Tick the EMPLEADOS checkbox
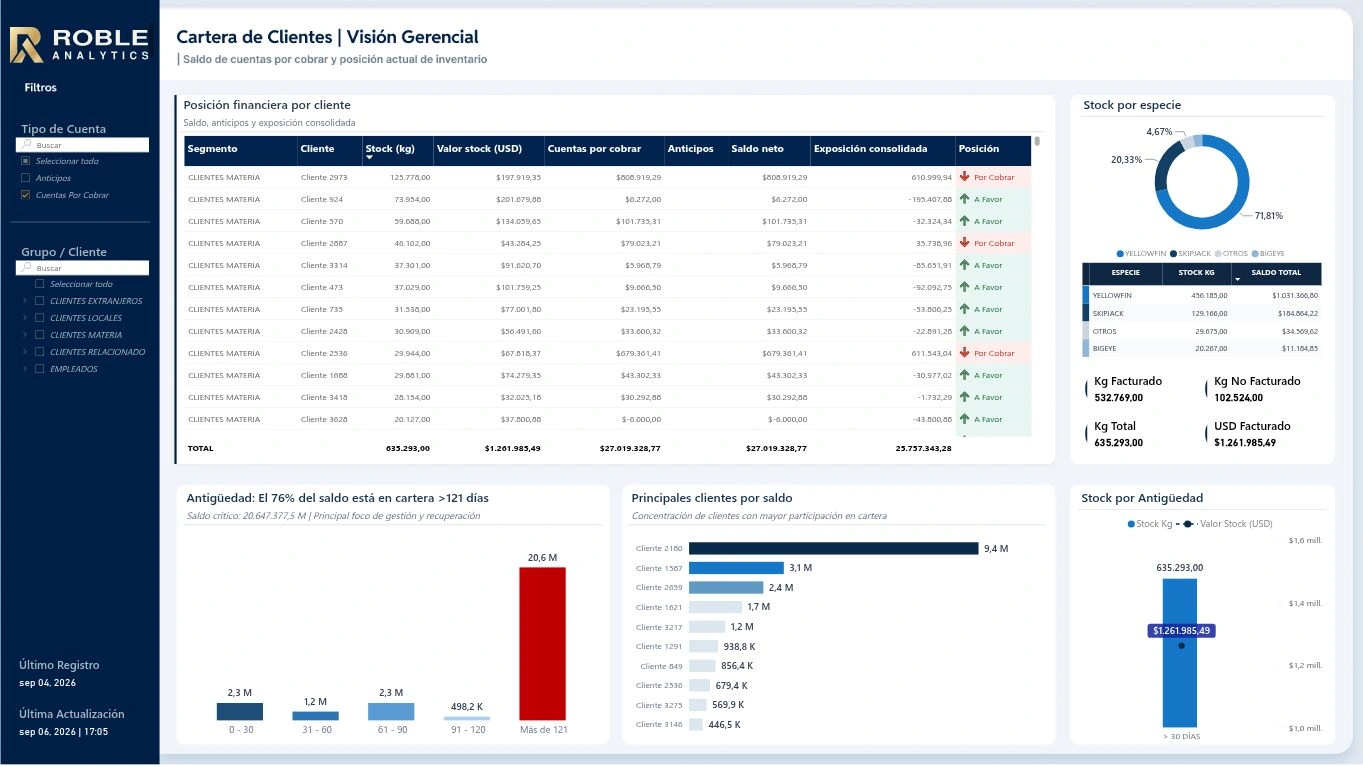The width and height of the screenshot is (1363, 767). [39, 369]
